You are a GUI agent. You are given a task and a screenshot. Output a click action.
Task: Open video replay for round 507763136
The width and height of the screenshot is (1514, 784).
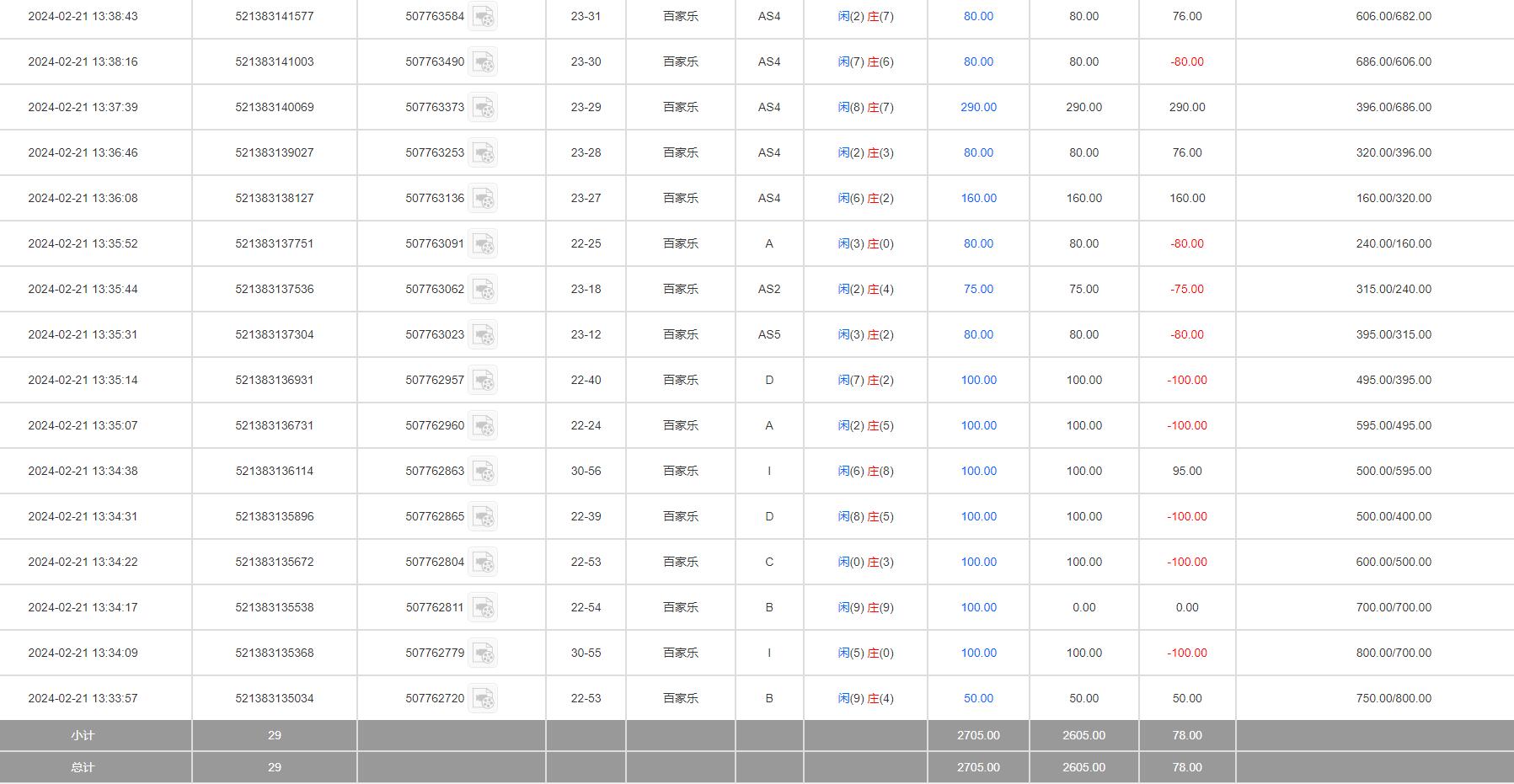click(483, 199)
